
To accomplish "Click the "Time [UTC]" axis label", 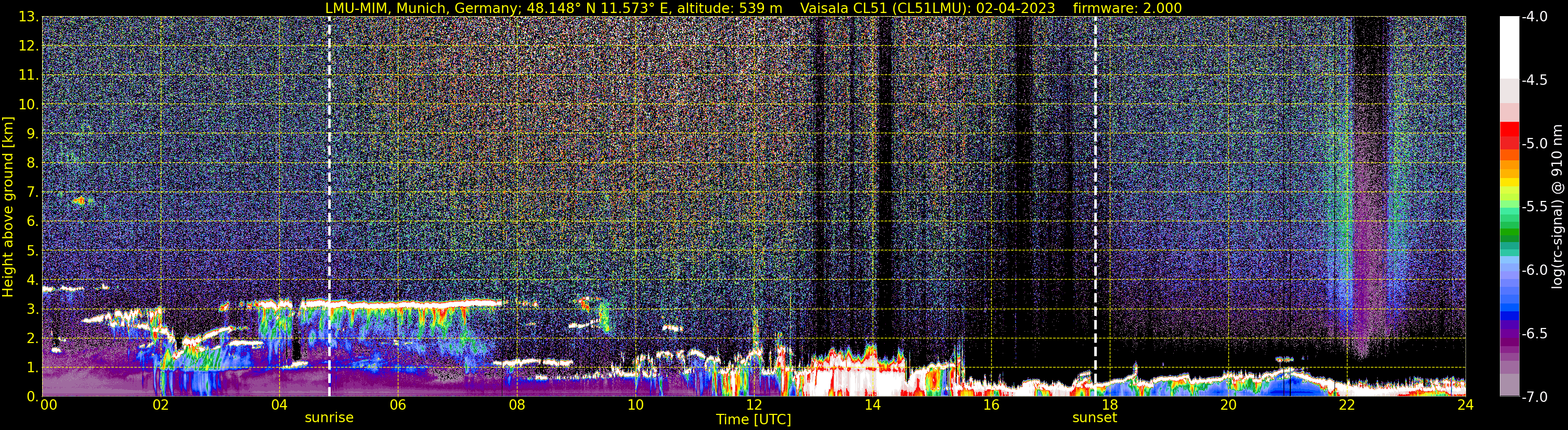I will point(754,419).
